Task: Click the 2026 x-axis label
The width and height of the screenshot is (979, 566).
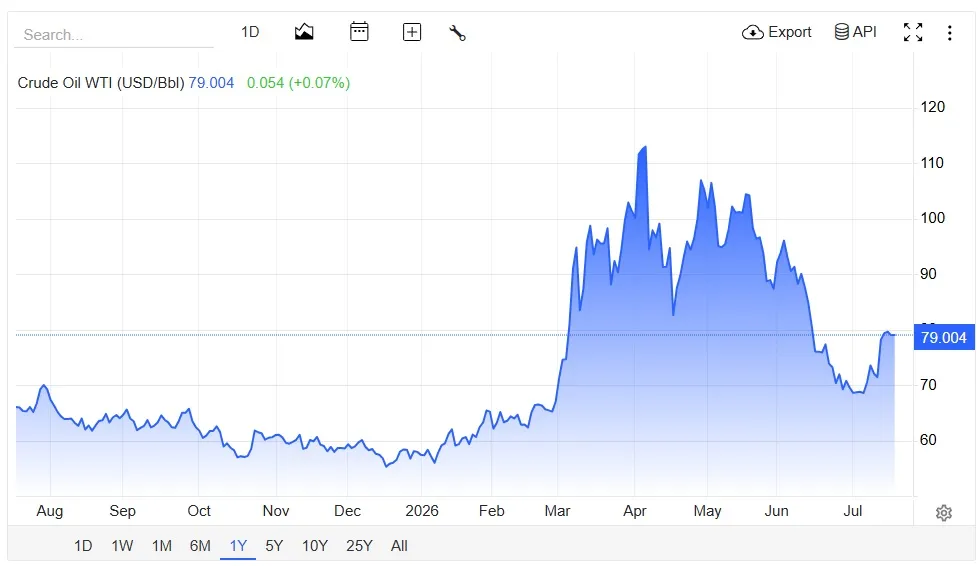Action: 422,511
